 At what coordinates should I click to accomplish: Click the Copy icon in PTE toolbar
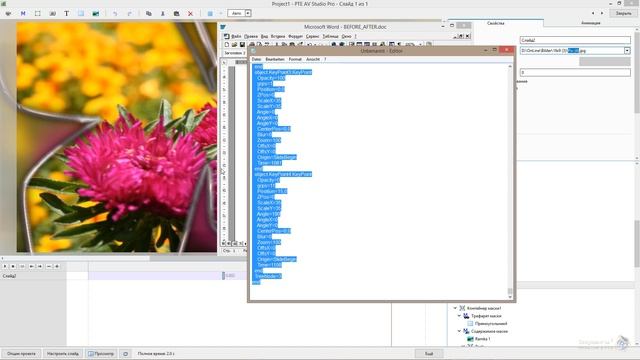149,13
